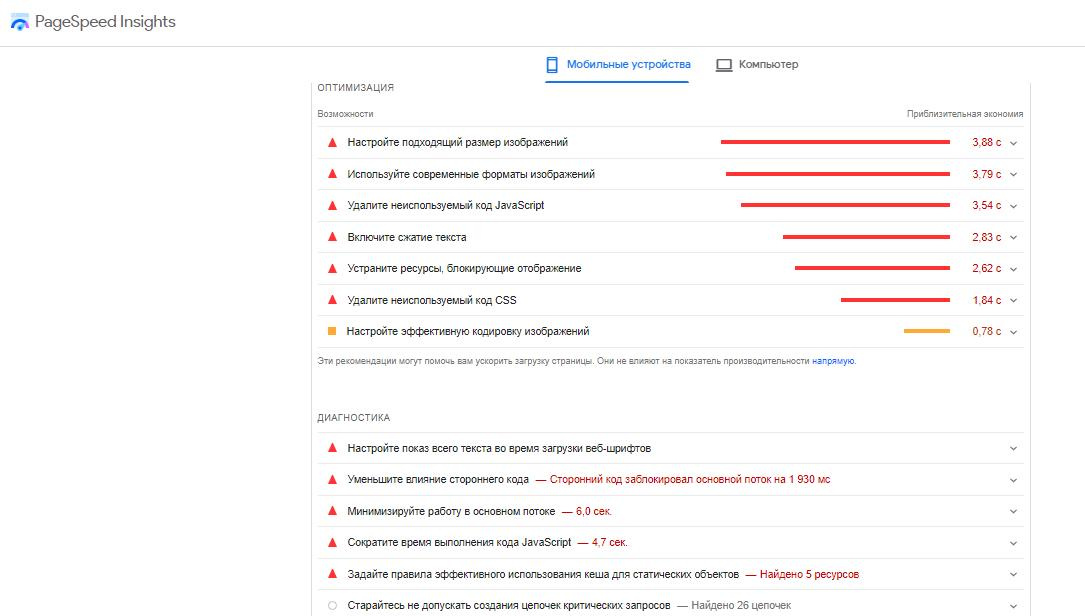Image resolution: width=1085 pixels, height=616 pixels.
Task: Click red savings bar for image sizing 3,88 с
Action: [835, 142]
